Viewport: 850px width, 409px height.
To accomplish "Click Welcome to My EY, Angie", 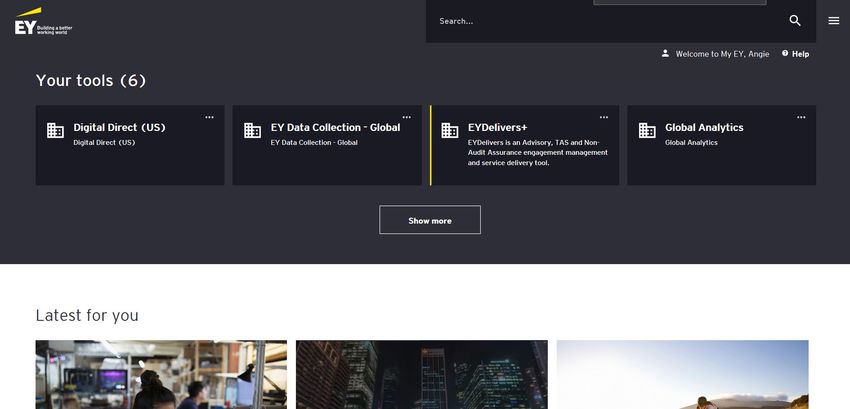I will tap(722, 54).
